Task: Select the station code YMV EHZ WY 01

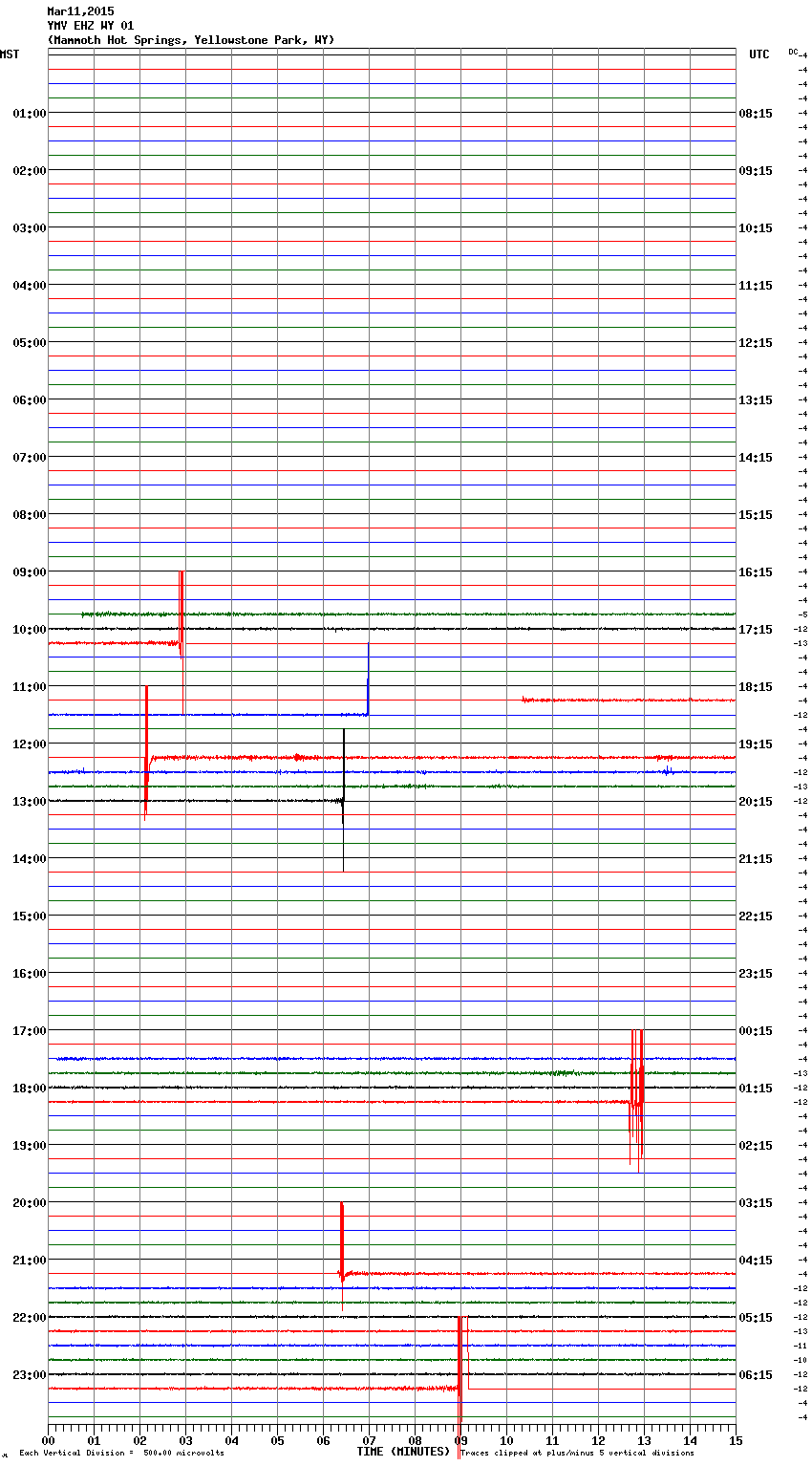Action: (91, 26)
